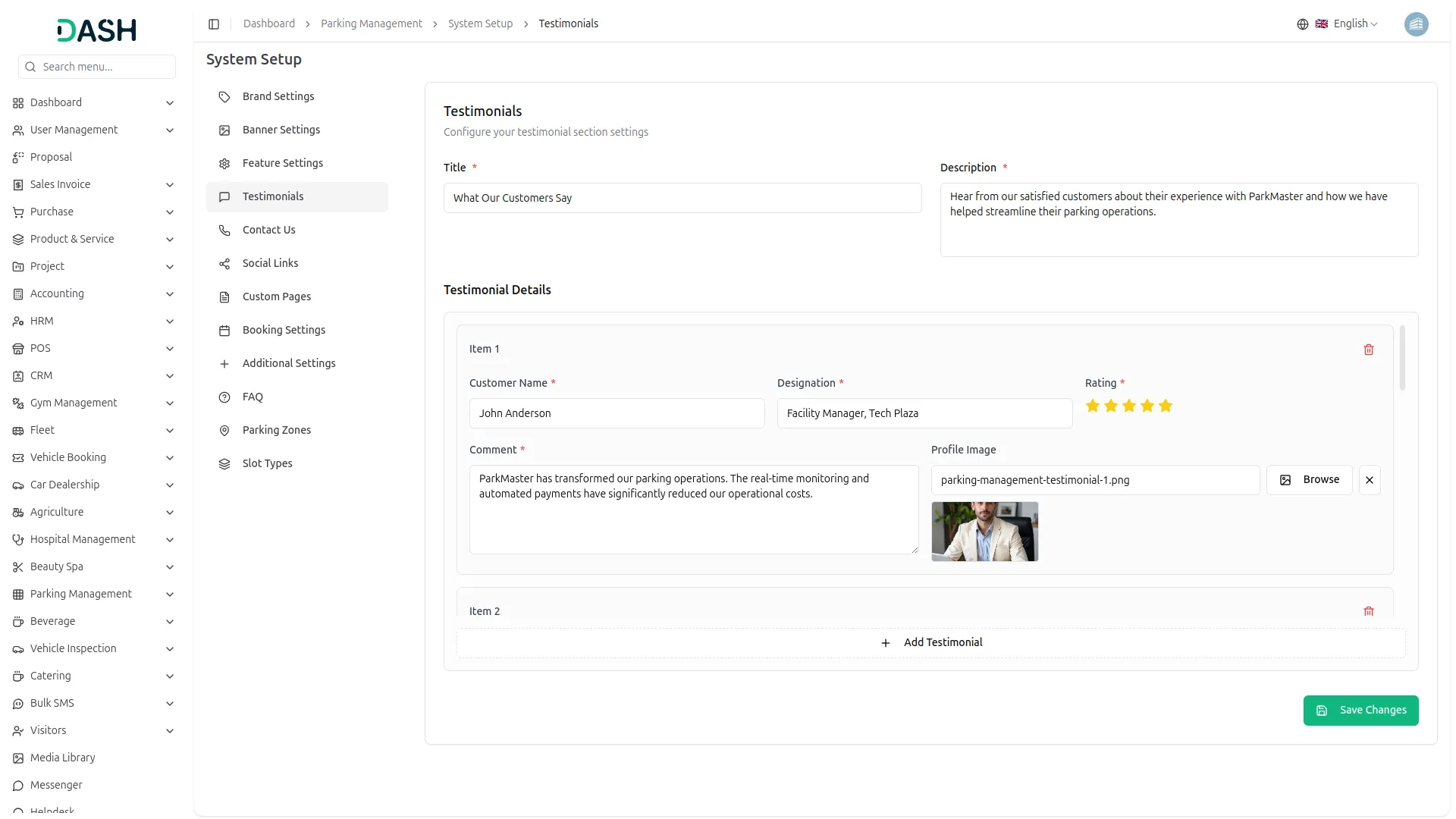Screen dimensions: 1456x819
Task: Expand the User Management menu
Action: [93, 130]
